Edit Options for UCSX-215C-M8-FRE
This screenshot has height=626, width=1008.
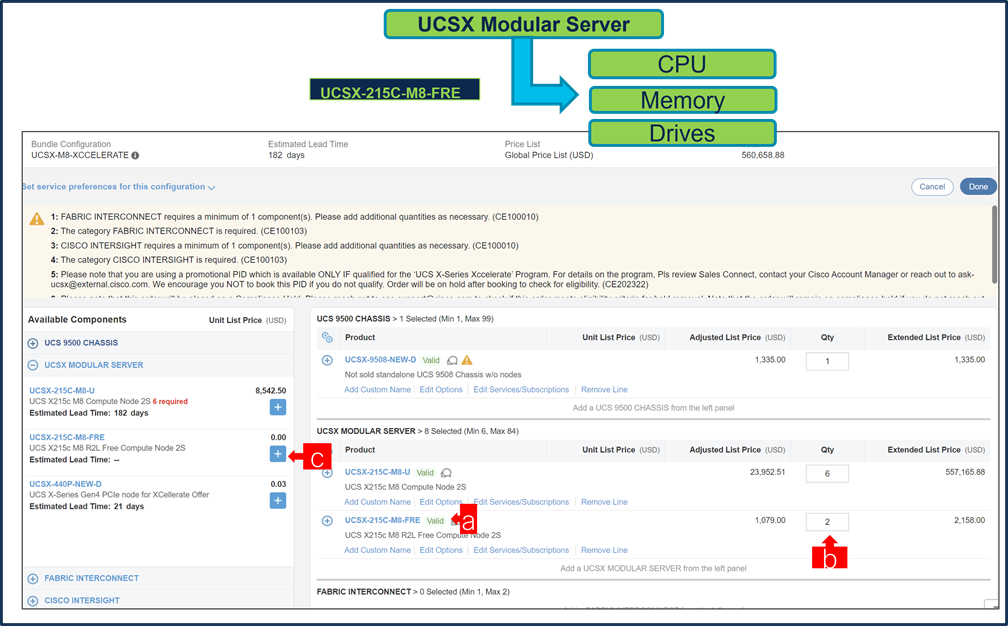441,550
